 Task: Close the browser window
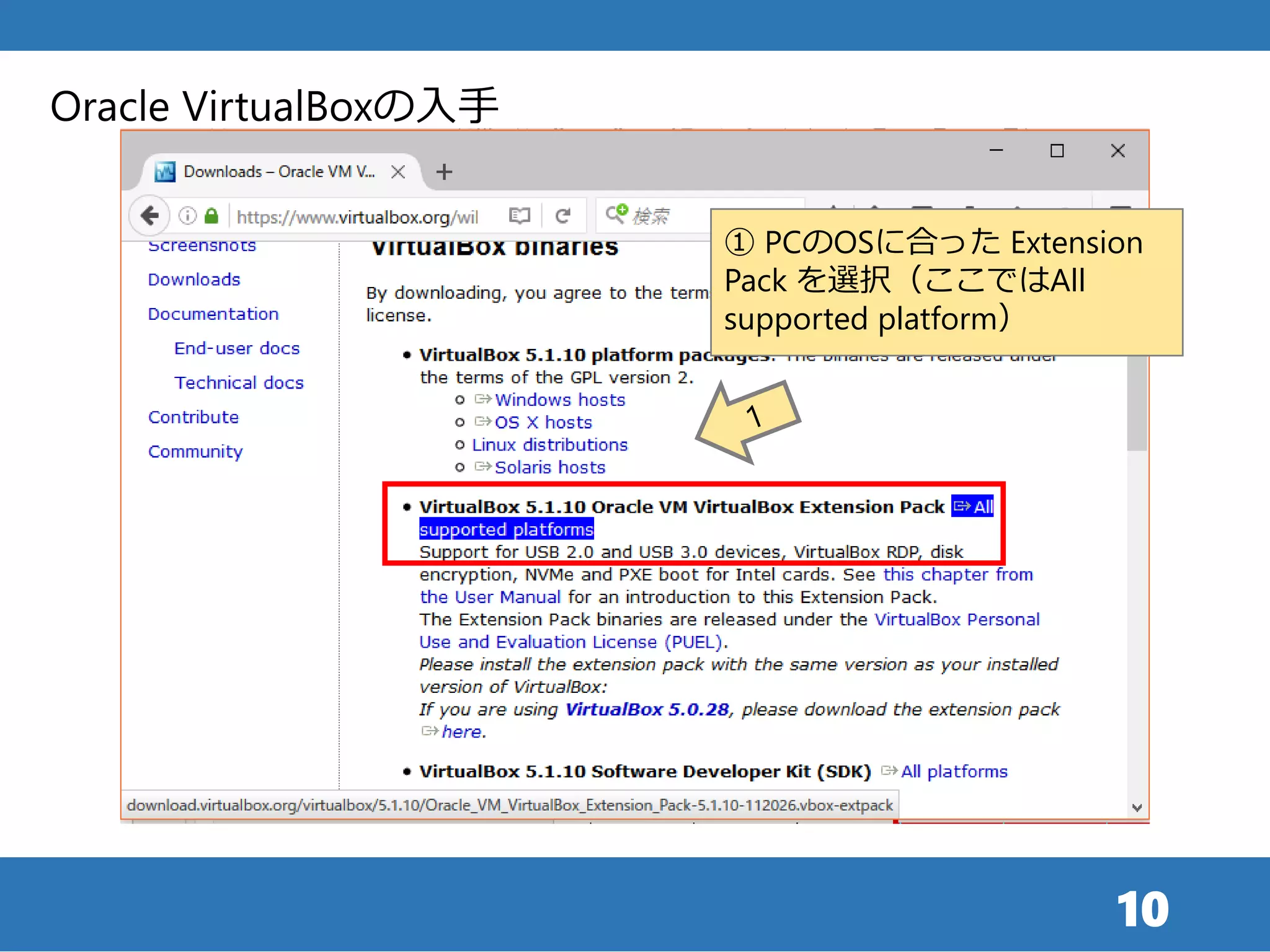[1117, 151]
